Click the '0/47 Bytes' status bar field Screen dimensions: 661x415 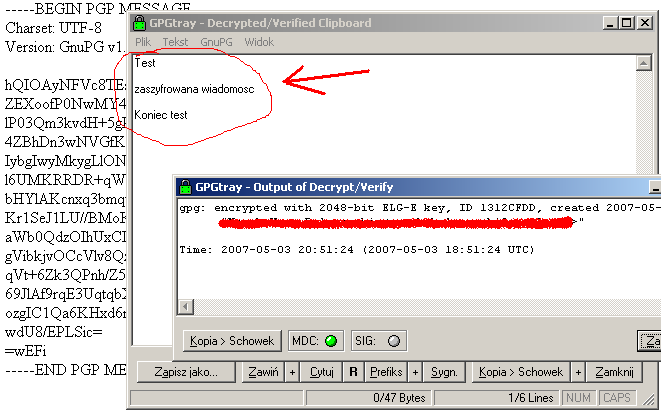click(x=369, y=398)
